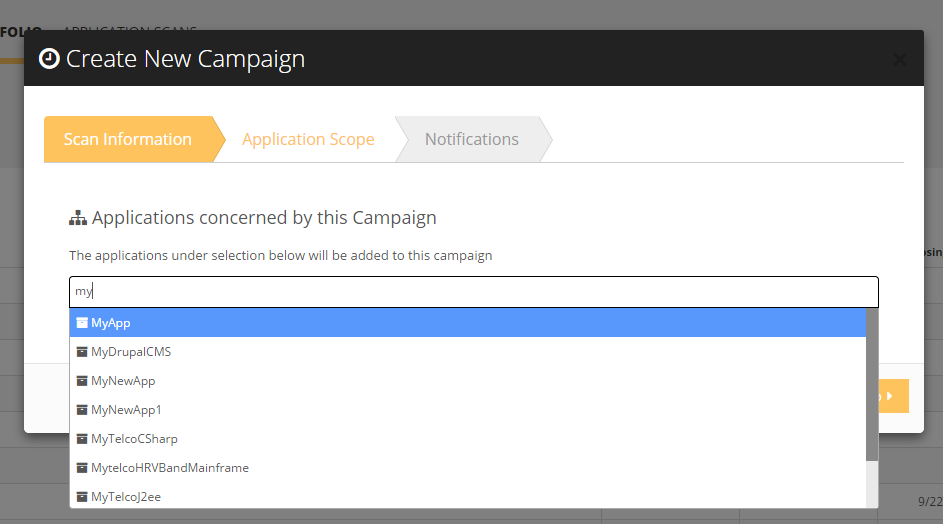This screenshot has width=943, height=524.
Task: Choose MytelcoHRVBandMainframe from the list
Action: click(x=170, y=468)
